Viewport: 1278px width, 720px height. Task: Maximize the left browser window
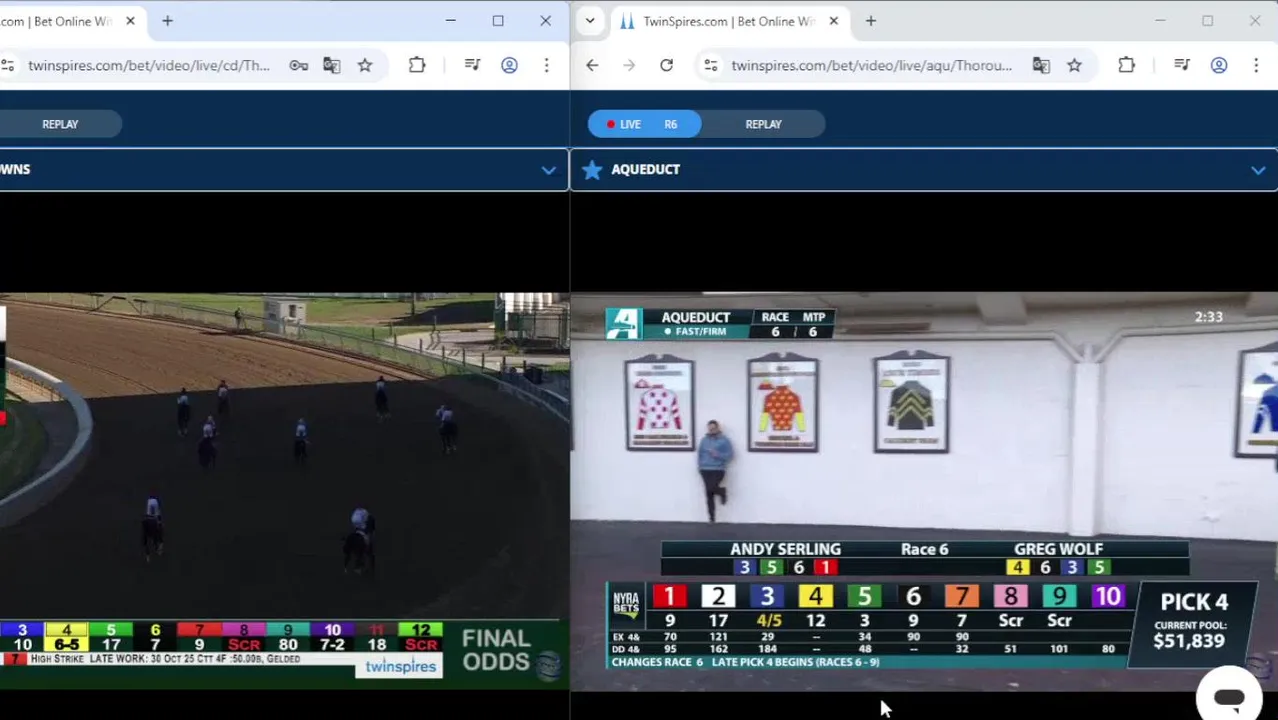[x=498, y=21]
